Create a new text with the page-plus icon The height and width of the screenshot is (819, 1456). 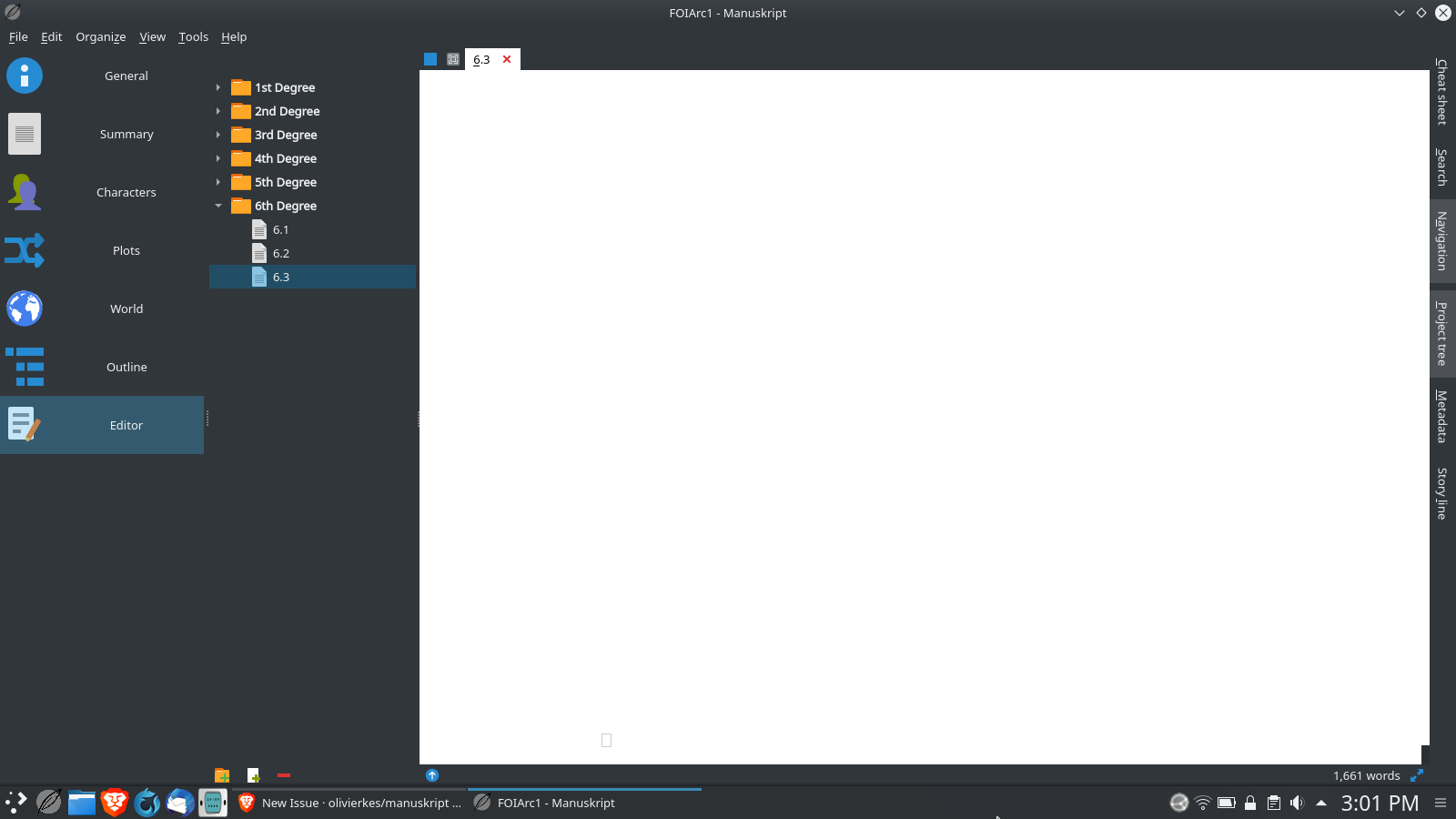pyautogui.click(x=252, y=775)
